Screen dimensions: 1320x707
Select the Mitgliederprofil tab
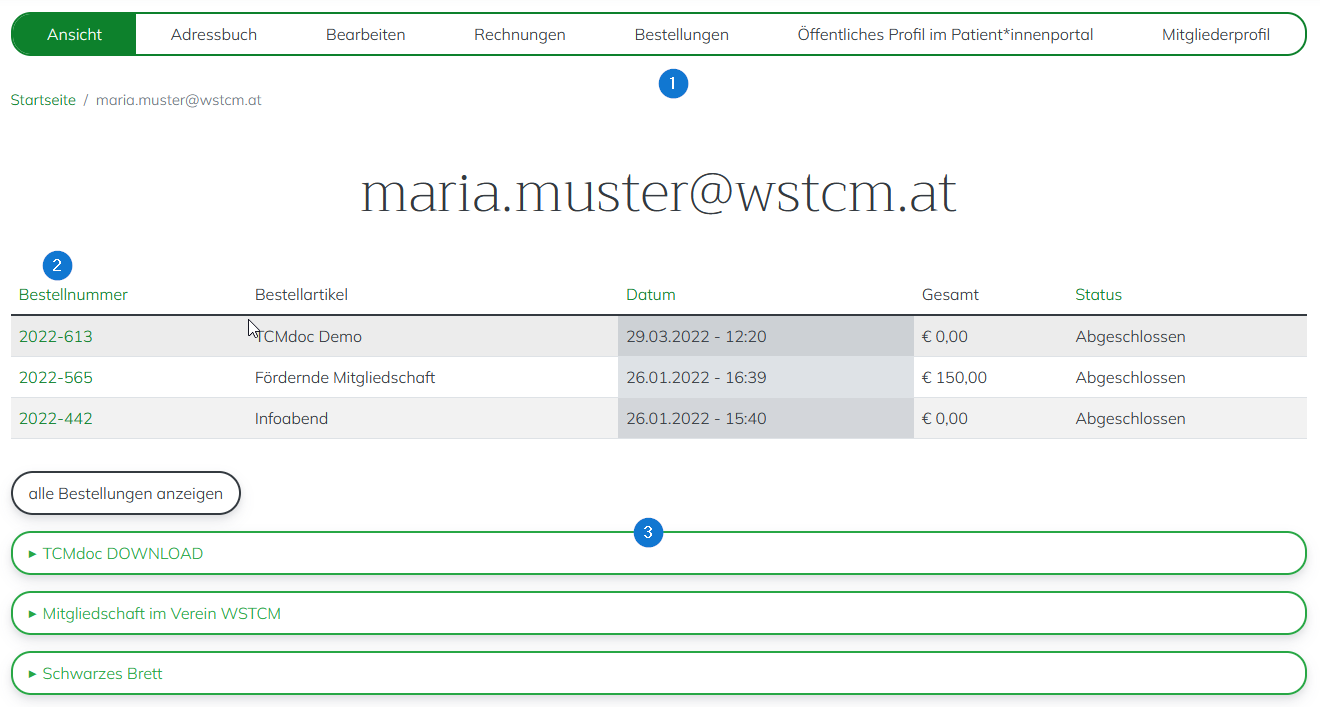[x=1215, y=35]
